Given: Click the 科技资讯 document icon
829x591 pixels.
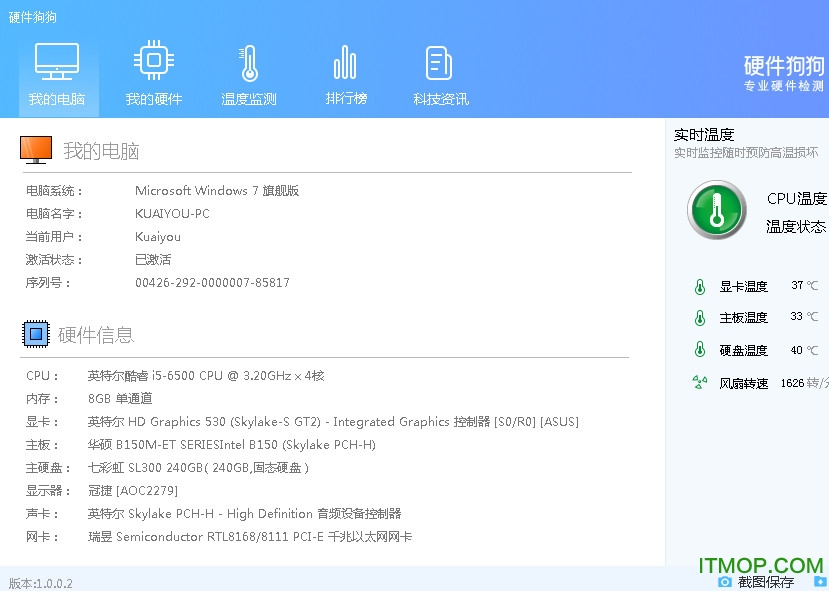Looking at the screenshot, I should (438, 60).
